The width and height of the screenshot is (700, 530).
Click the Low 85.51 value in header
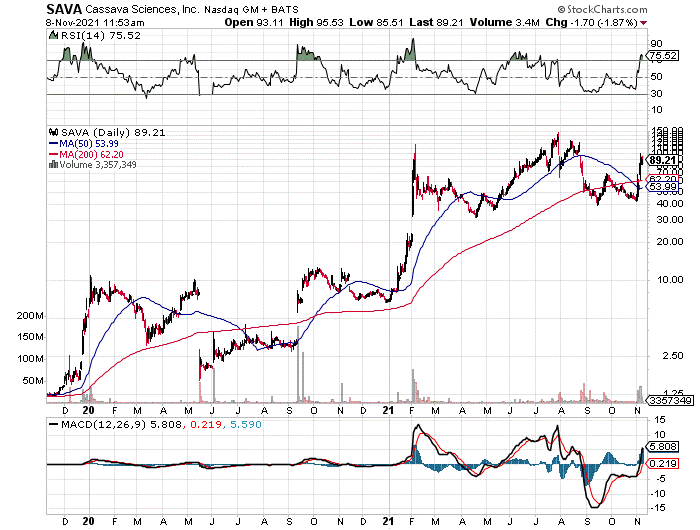point(376,22)
